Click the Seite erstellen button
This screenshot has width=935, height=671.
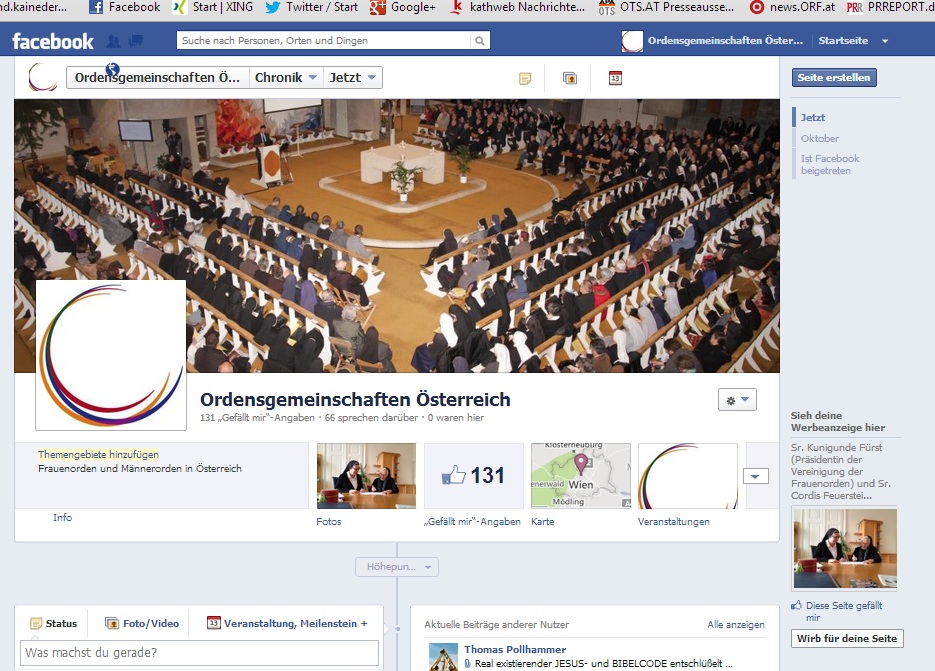click(x=834, y=78)
